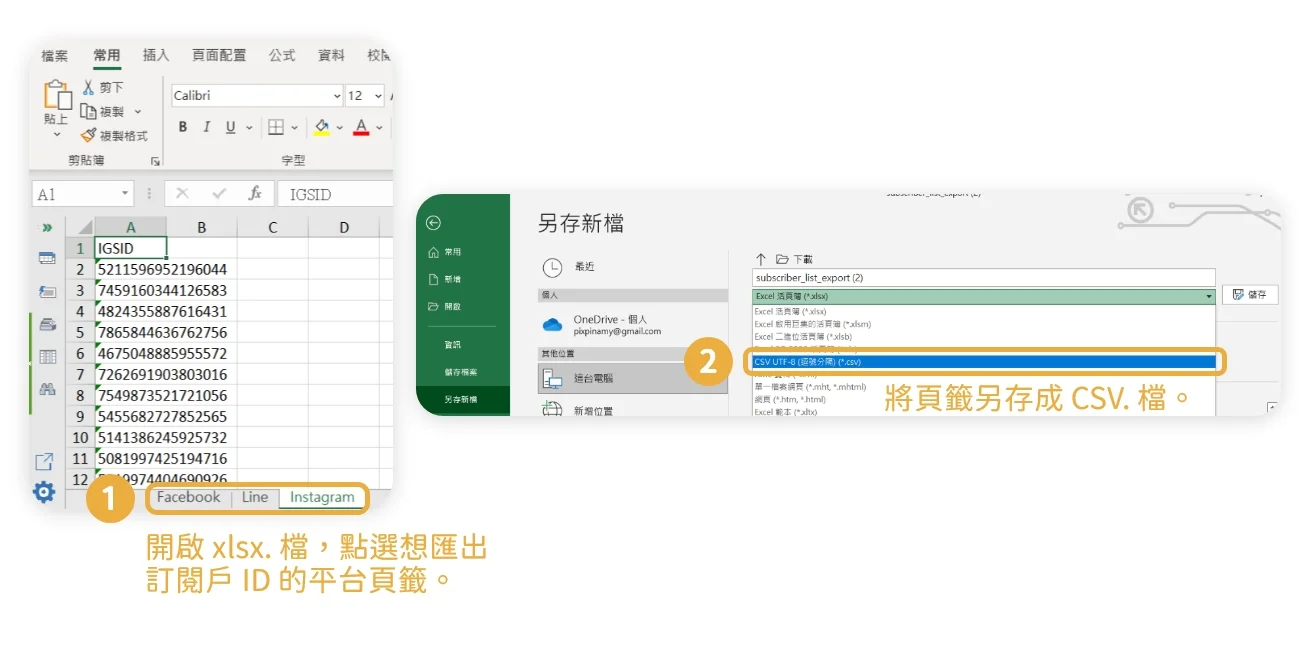The image size is (1311, 647).
Task: Open the Calibri font name dropdown
Action: click(x=337, y=96)
